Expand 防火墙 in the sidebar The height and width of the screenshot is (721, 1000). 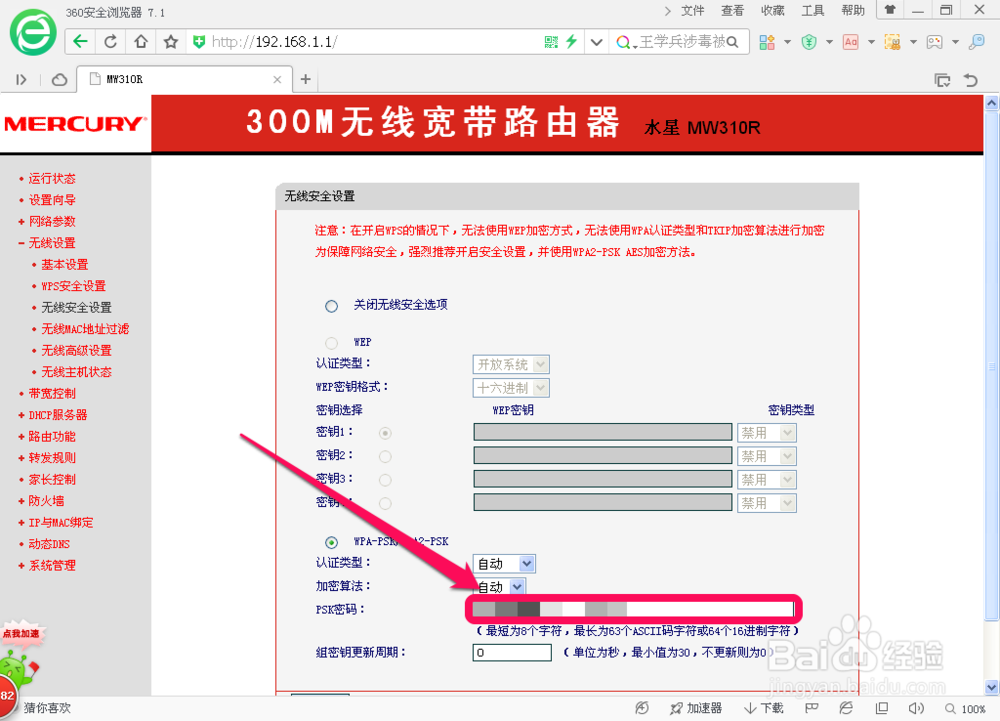point(46,501)
